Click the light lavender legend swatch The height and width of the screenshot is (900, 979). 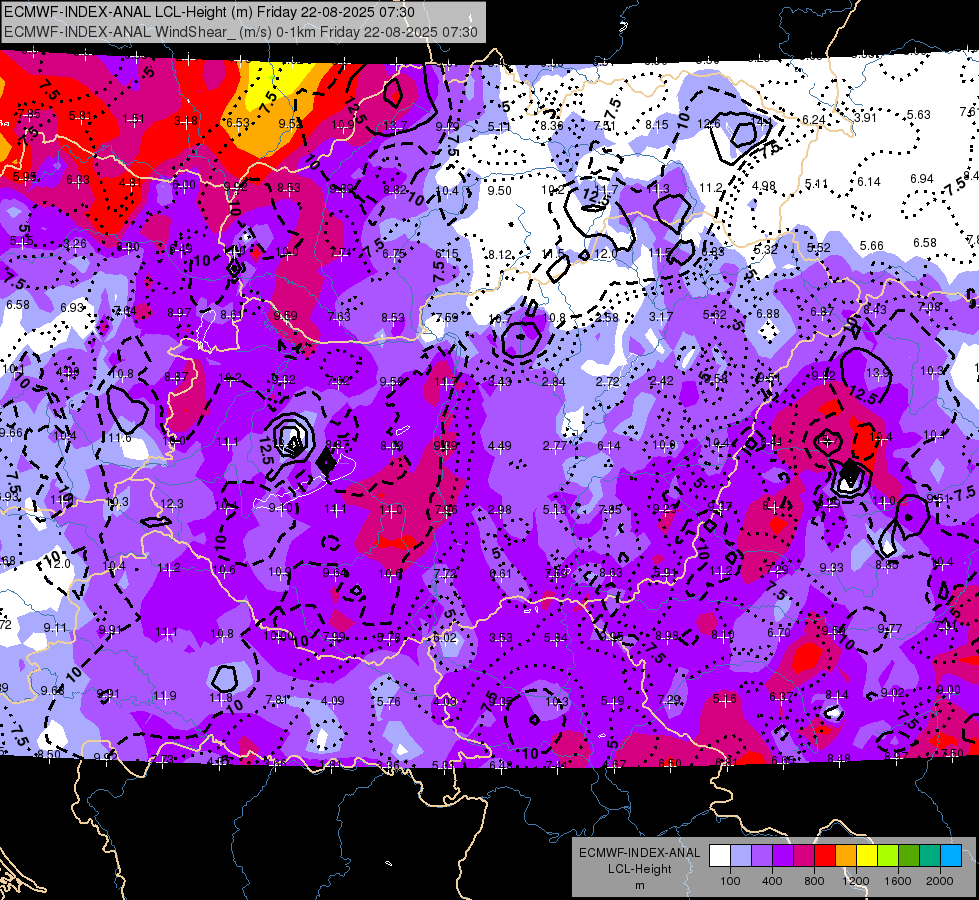point(740,856)
